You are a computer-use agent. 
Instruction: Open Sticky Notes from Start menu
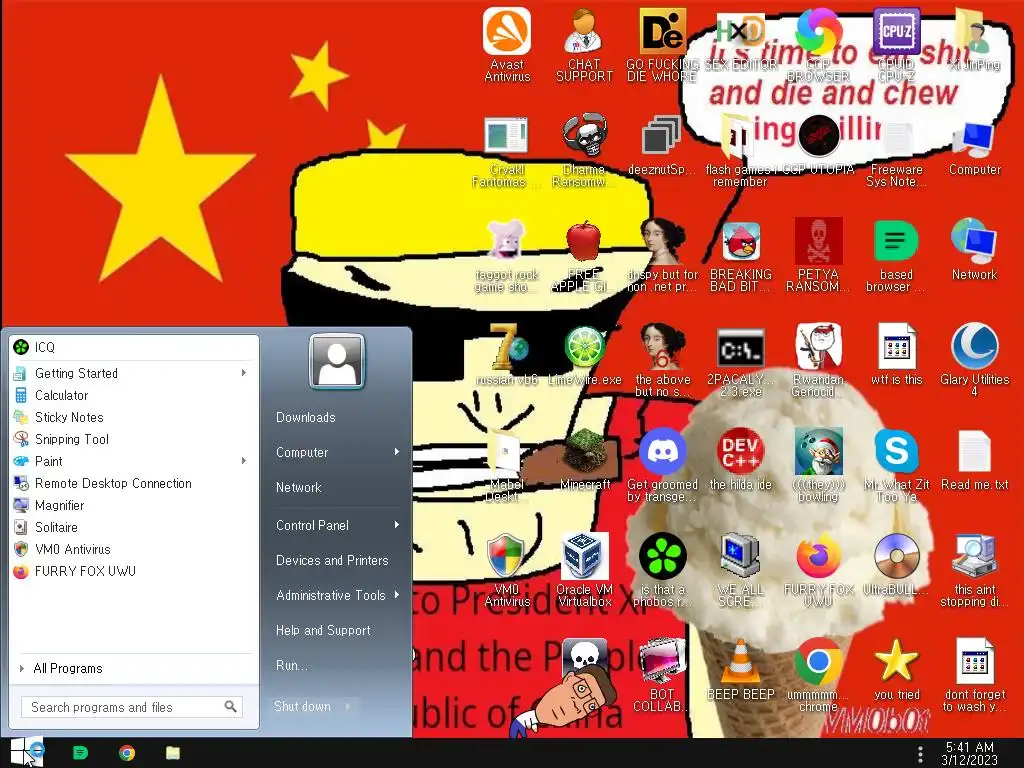(134, 417)
